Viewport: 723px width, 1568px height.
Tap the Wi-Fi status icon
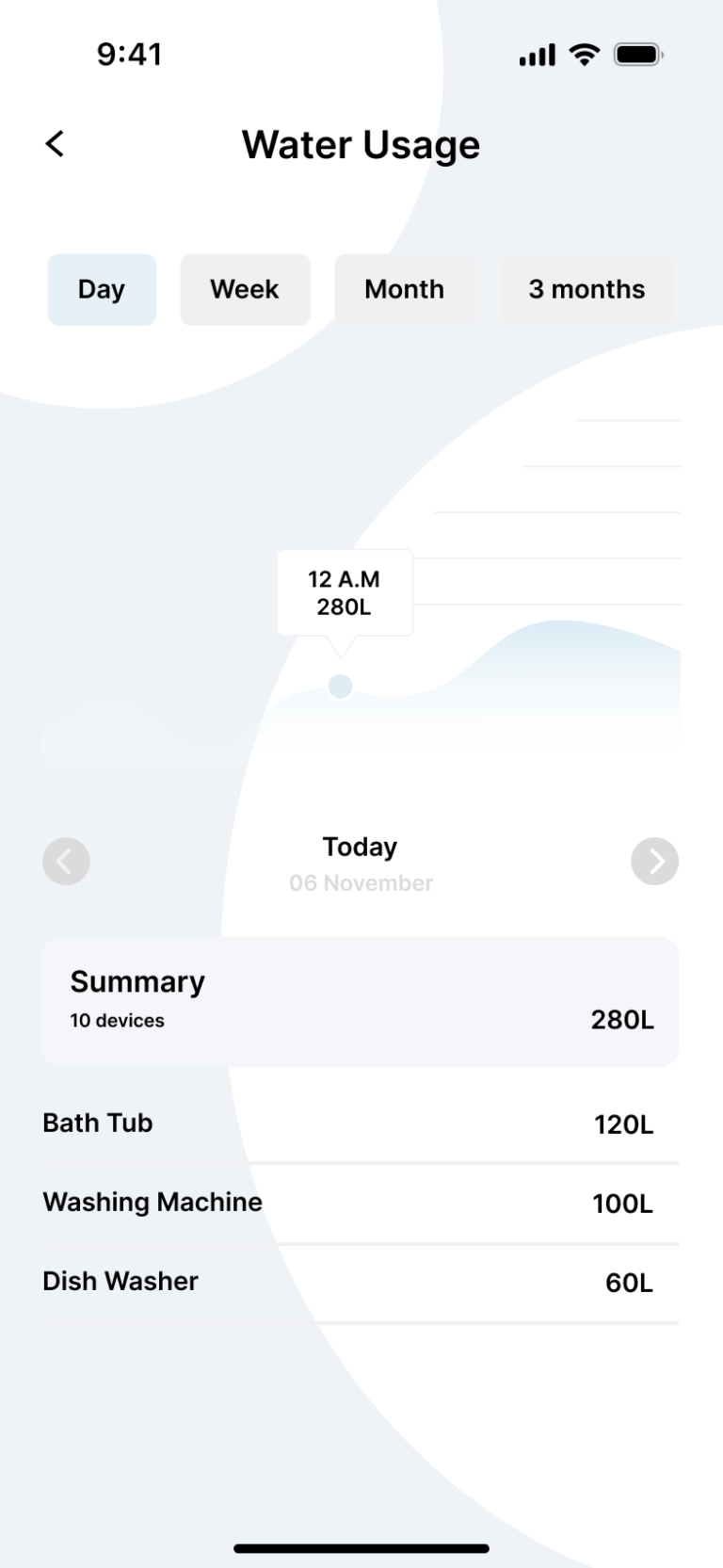click(x=585, y=55)
